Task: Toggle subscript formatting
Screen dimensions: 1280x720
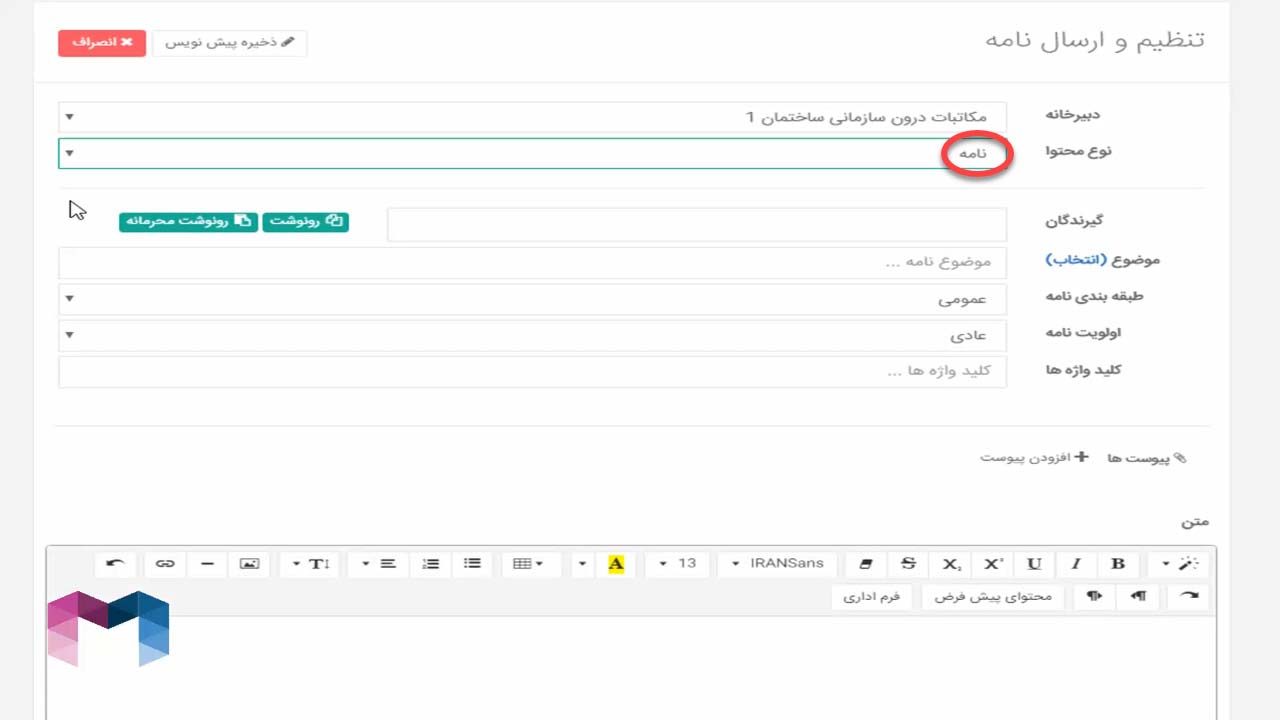Action: pos(950,564)
